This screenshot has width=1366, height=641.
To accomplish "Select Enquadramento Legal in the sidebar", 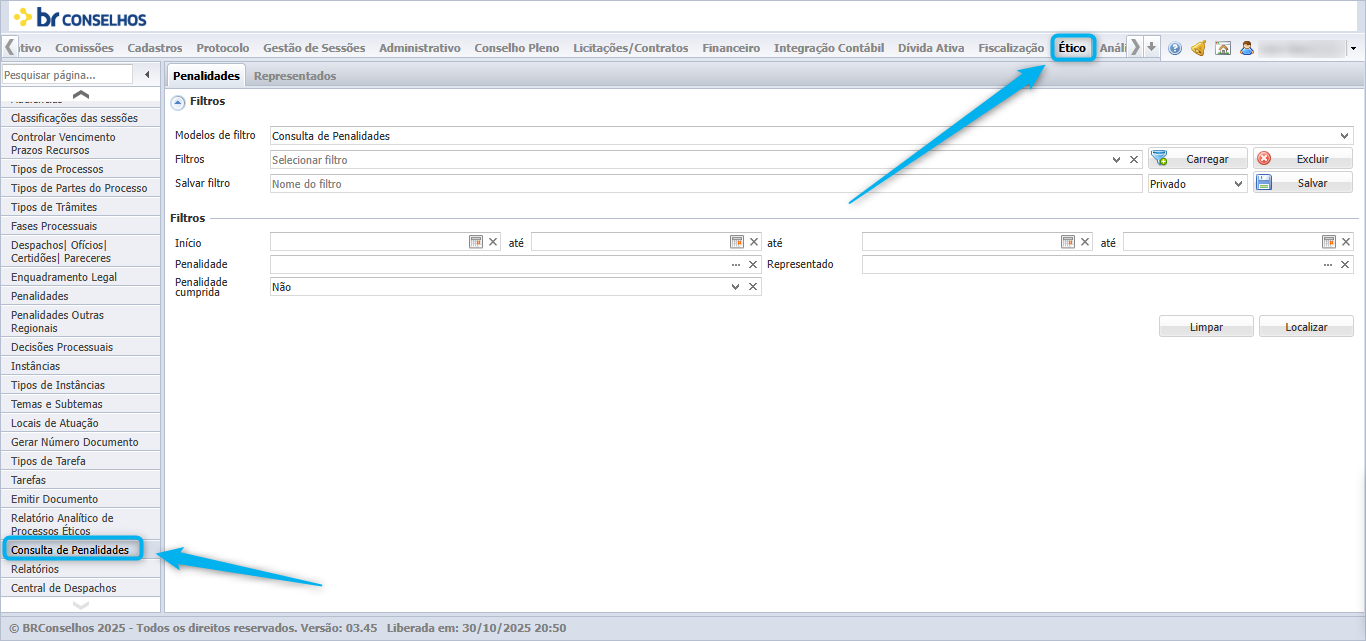I will pyautogui.click(x=80, y=277).
